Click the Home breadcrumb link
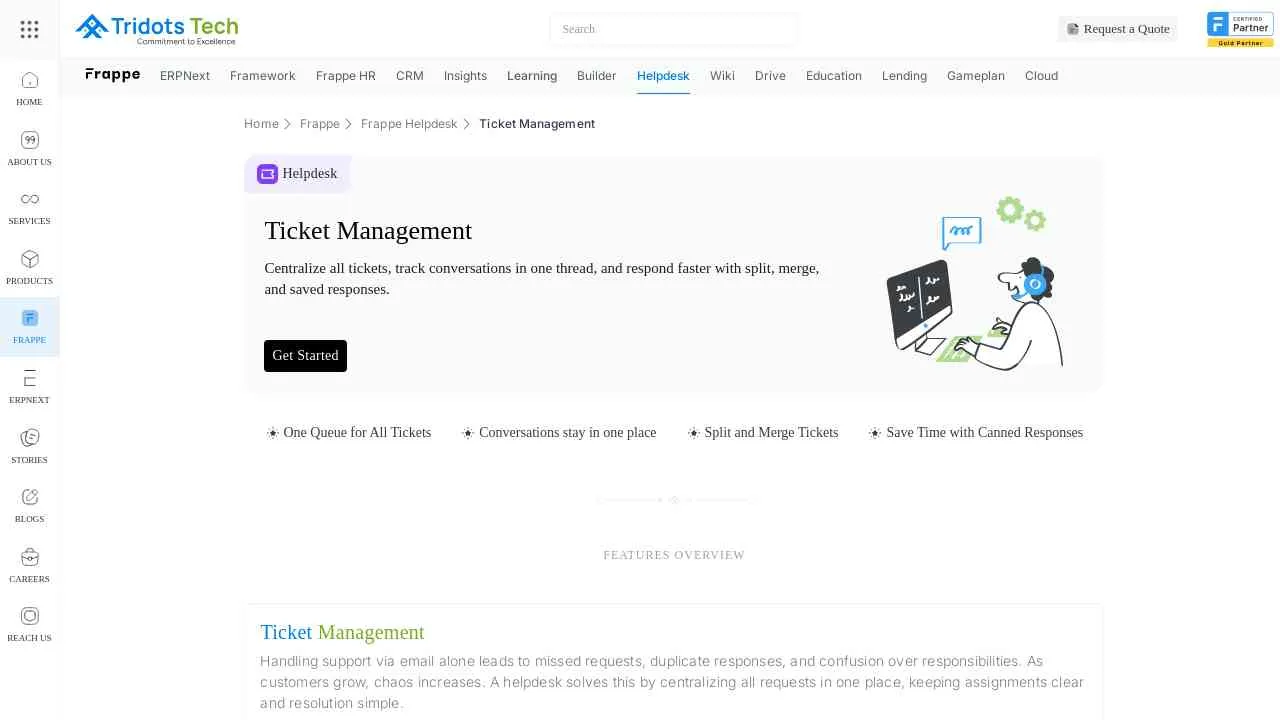Screen dimensions: 1280x720 [x=261, y=124]
